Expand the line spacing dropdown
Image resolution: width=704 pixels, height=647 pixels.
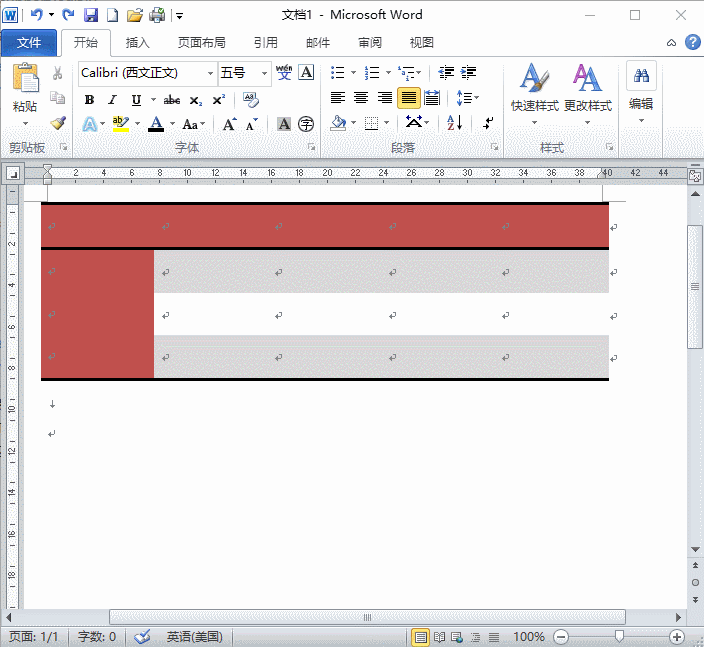(467, 98)
